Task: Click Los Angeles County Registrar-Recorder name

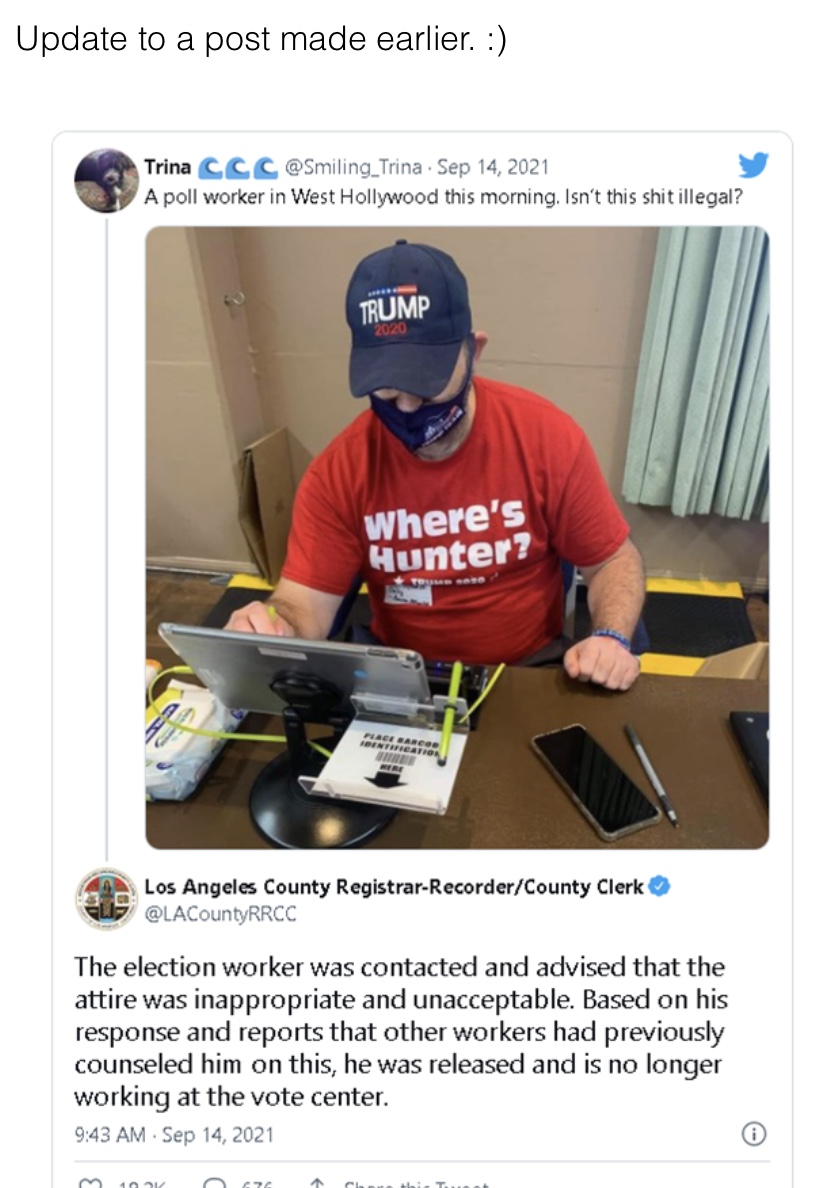Action: click(393, 886)
